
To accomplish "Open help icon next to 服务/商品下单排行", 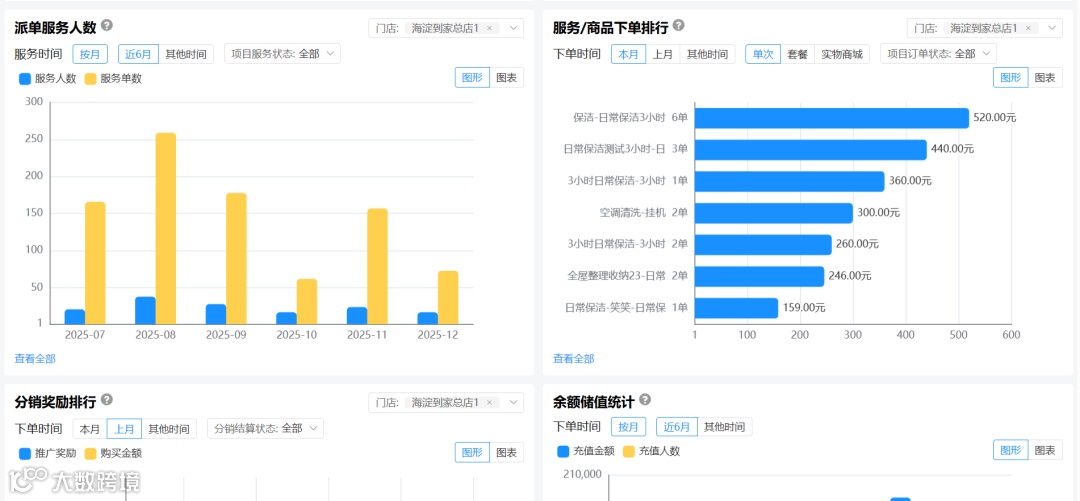I will 678,25.
